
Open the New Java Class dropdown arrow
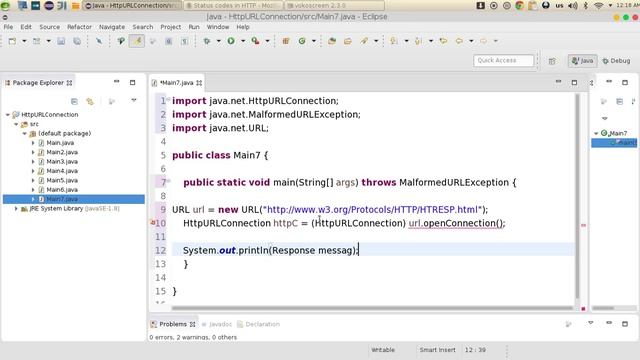pyautogui.click(x=314, y=41)
